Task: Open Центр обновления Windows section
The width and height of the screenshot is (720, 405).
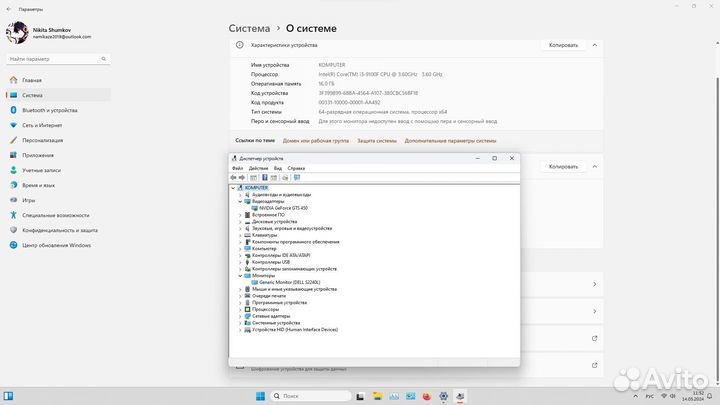Action: point(56,245)
